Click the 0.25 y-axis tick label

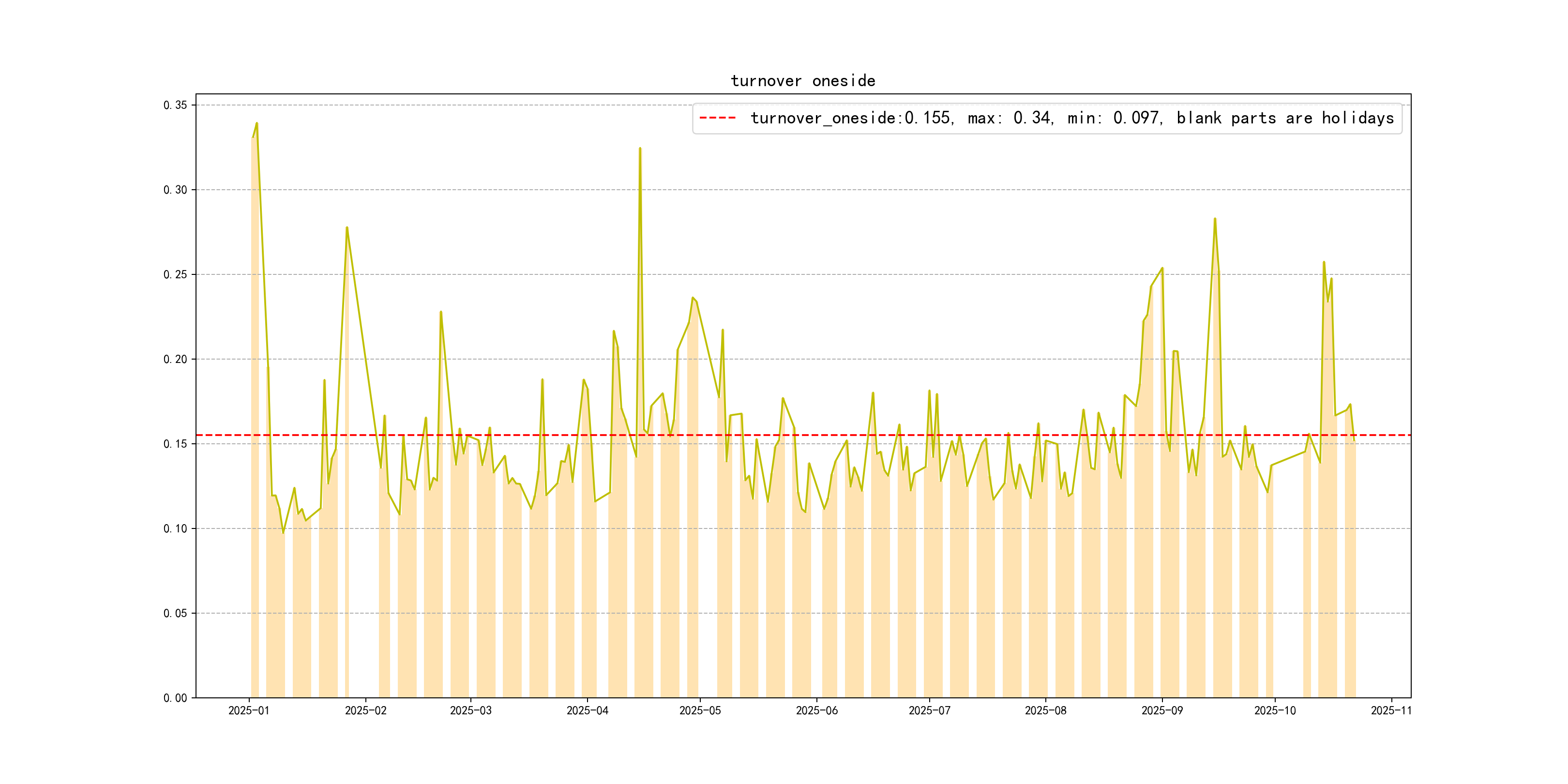(175, 274)
